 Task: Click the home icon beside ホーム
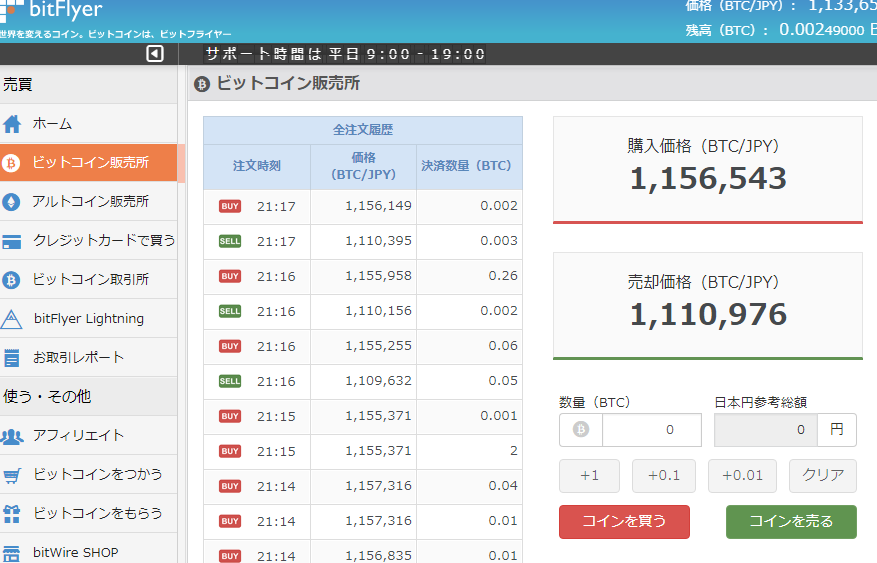(x=12, y=124)
